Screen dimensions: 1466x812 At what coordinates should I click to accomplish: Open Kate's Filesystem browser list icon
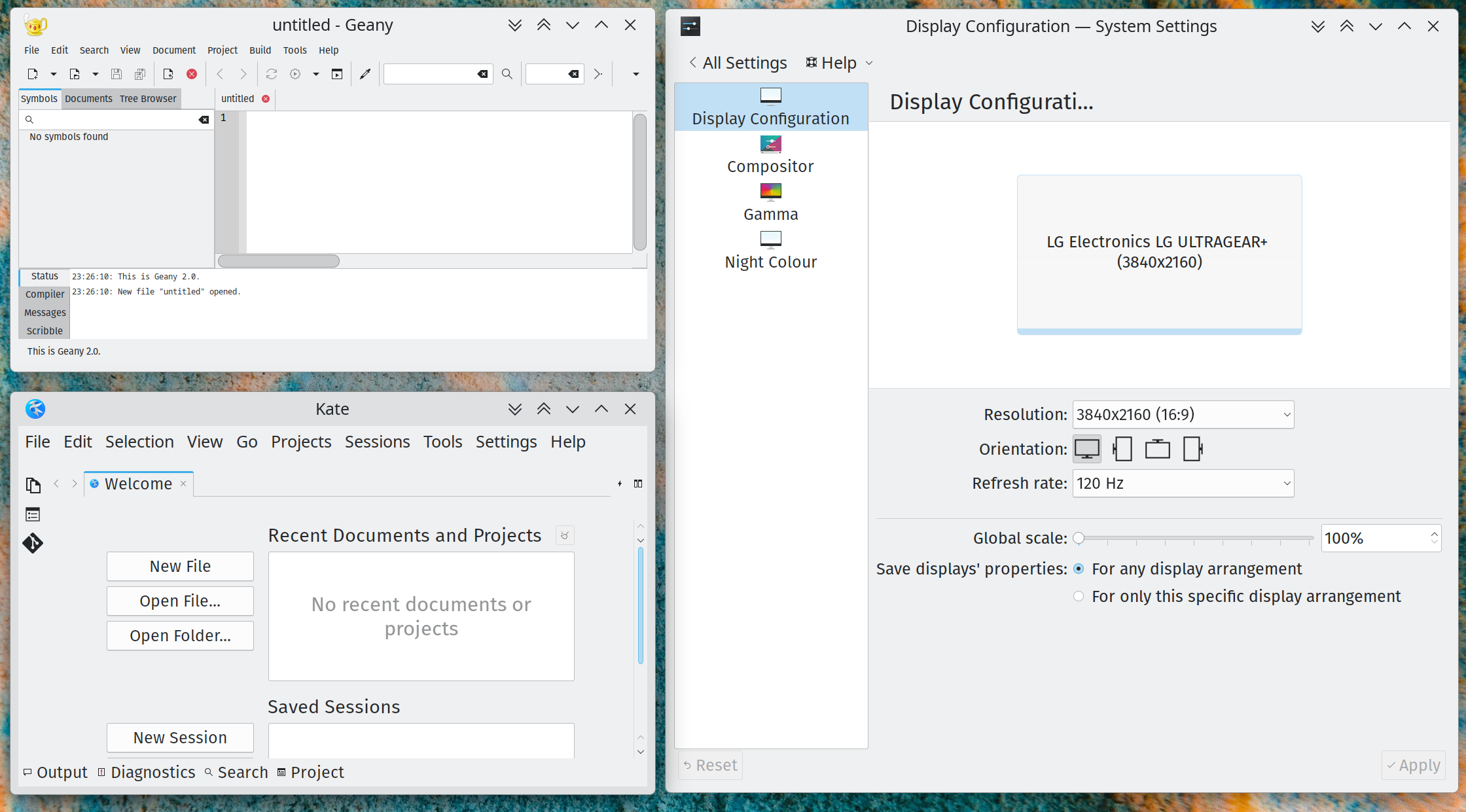(33, 515)
